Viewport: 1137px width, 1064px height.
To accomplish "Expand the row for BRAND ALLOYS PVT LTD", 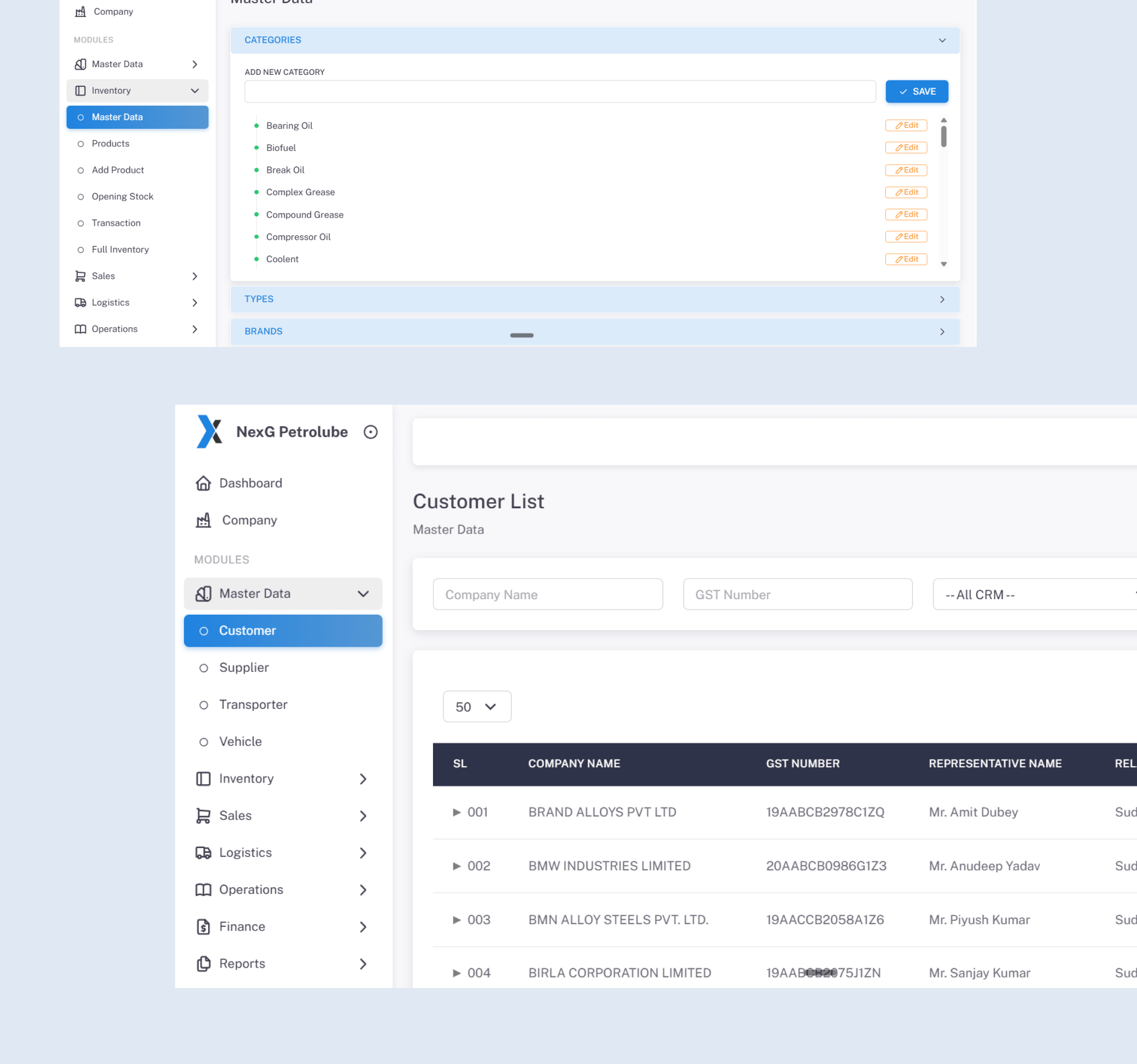I will pos(457,812).
